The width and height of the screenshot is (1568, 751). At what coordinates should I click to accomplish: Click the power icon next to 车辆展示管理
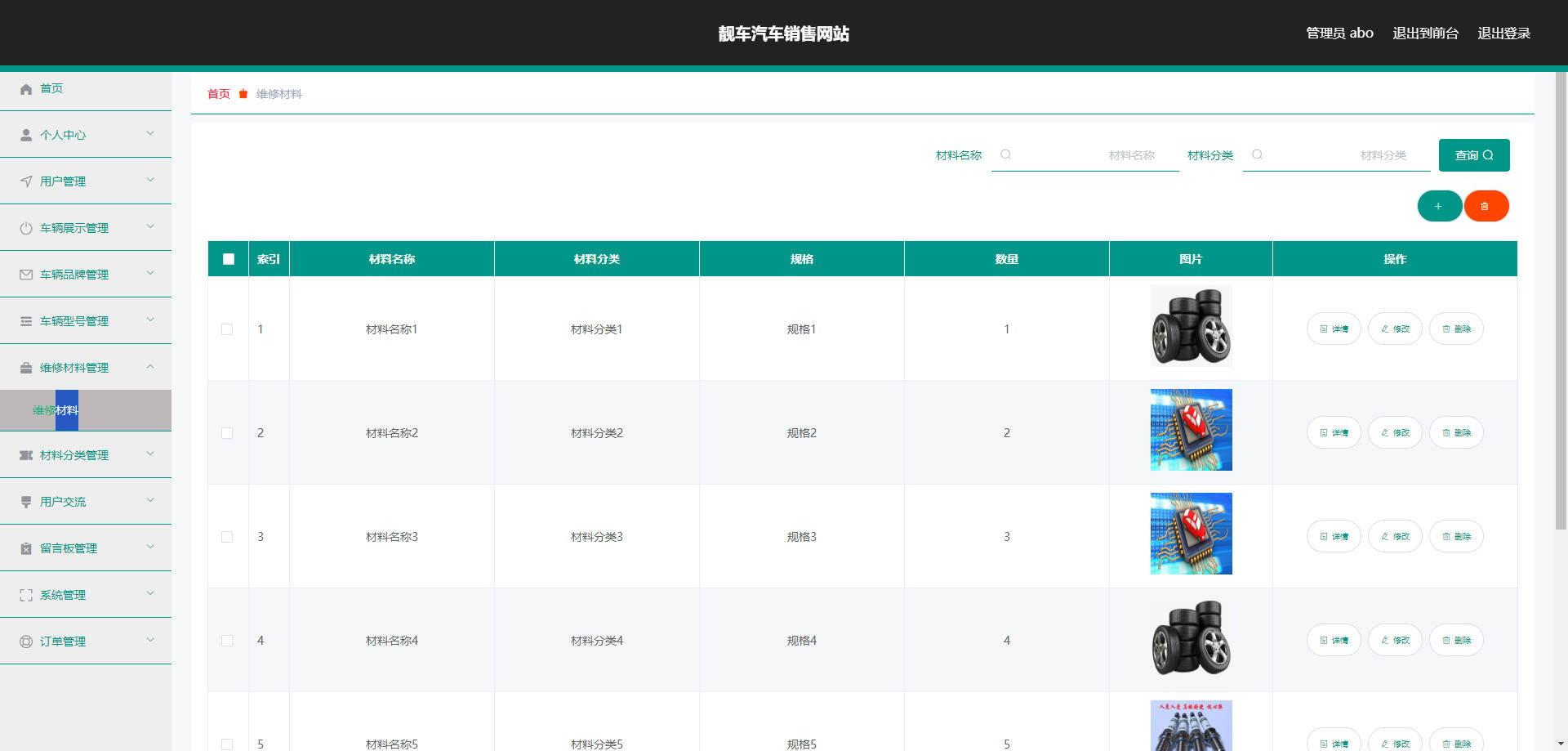click(26, 229)
